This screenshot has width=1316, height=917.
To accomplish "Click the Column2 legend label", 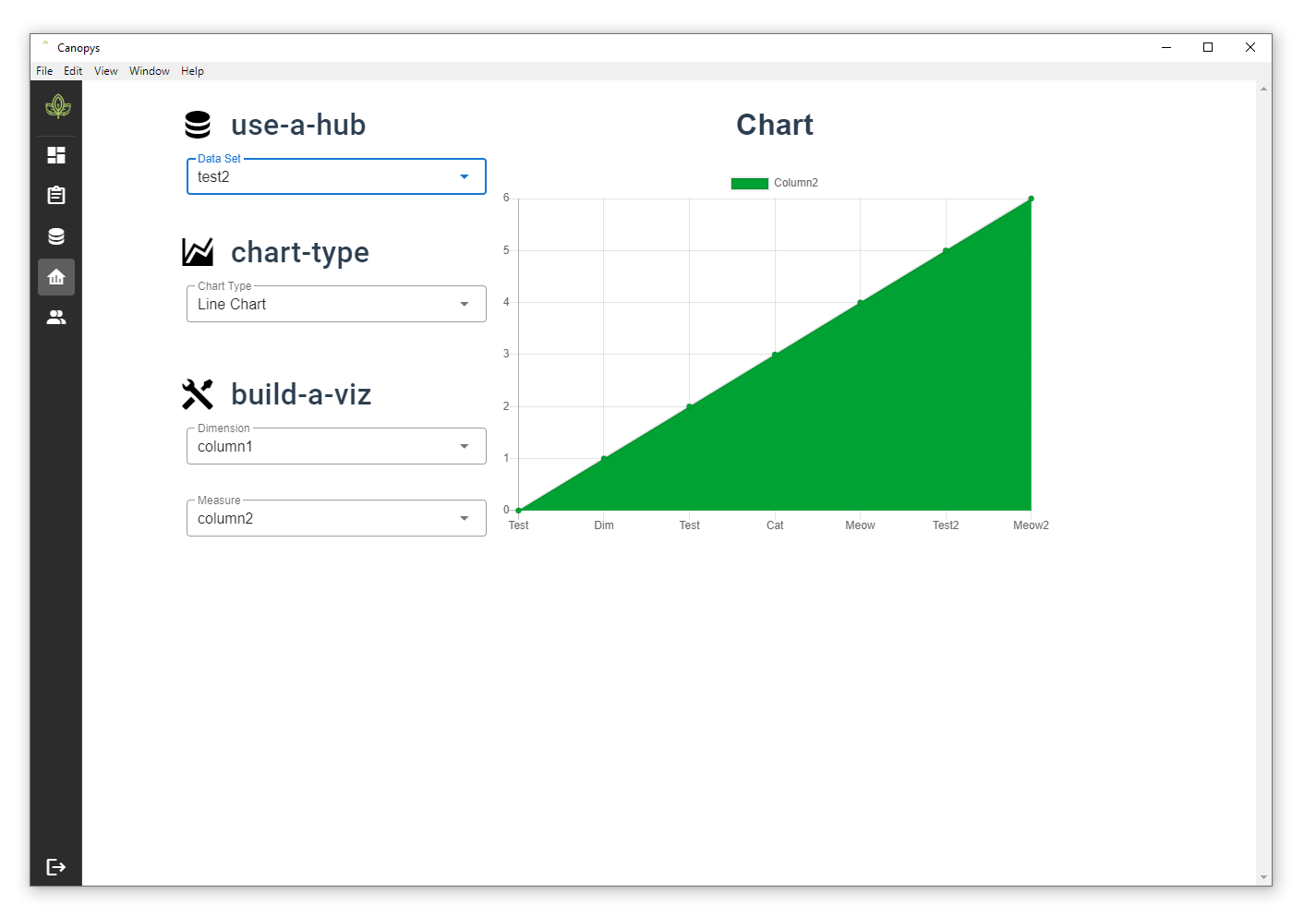I will [796, 183].
